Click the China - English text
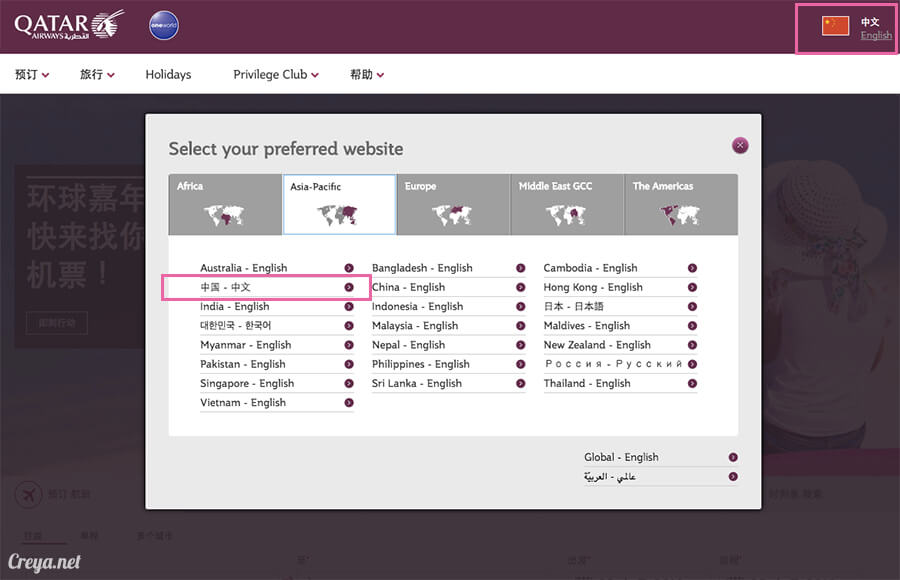Screen dimensions: 900x580 (x=408, y=287)
